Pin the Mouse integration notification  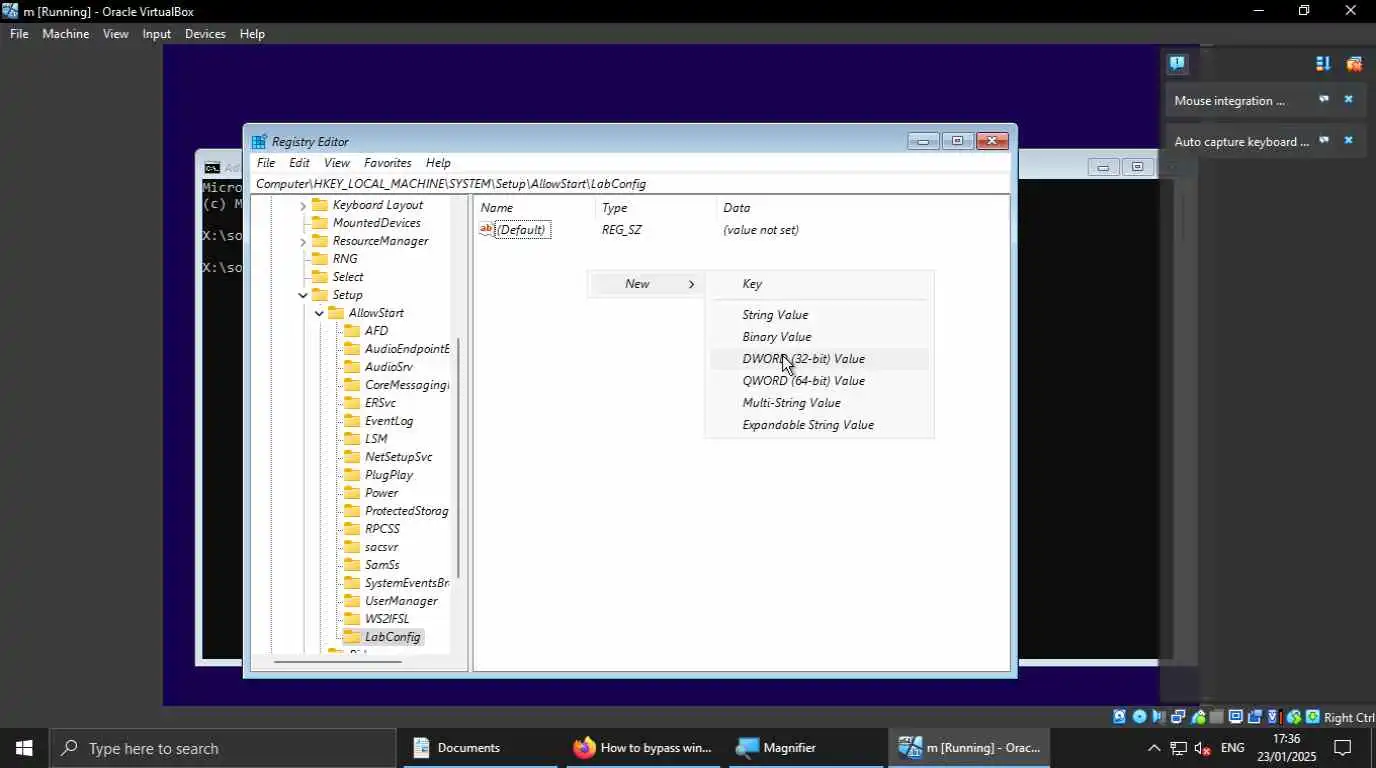1324,100
